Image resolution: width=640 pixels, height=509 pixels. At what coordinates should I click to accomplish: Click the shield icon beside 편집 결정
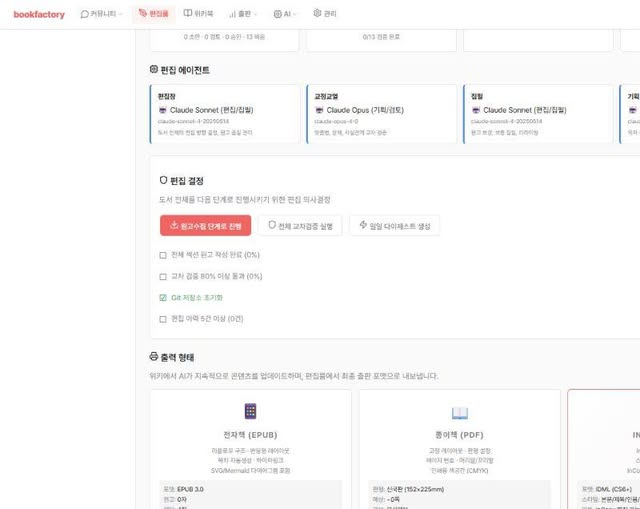click(163, 180)
